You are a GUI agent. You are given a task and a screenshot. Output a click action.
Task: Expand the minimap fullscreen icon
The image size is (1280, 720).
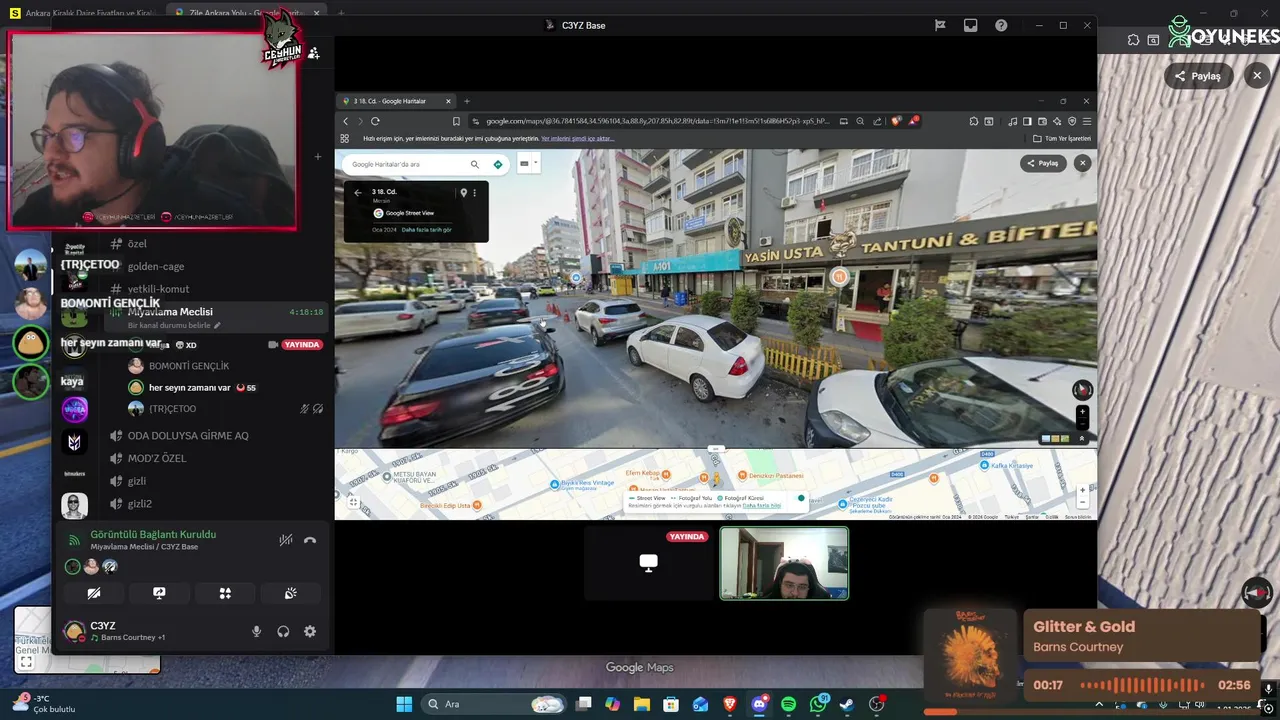[x=353, y=503]
